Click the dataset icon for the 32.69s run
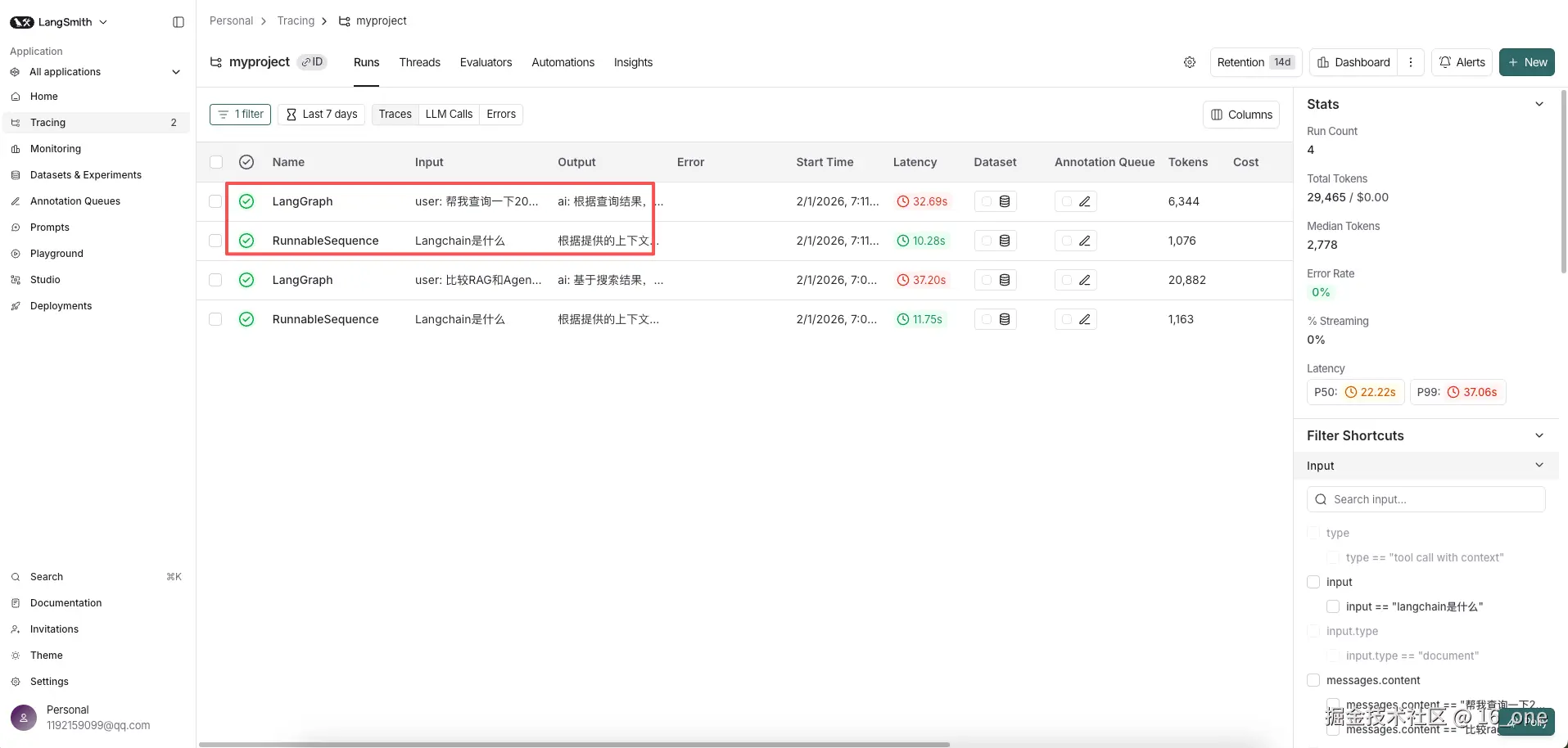The image size is (1568, 748). pos(1005,201)
